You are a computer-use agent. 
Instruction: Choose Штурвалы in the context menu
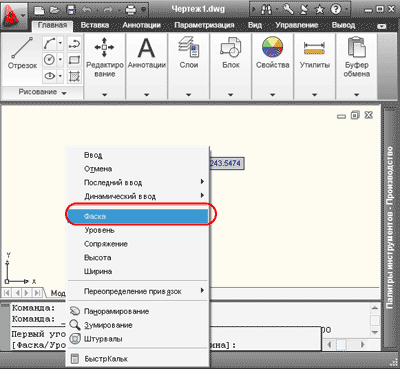point(138,339)
